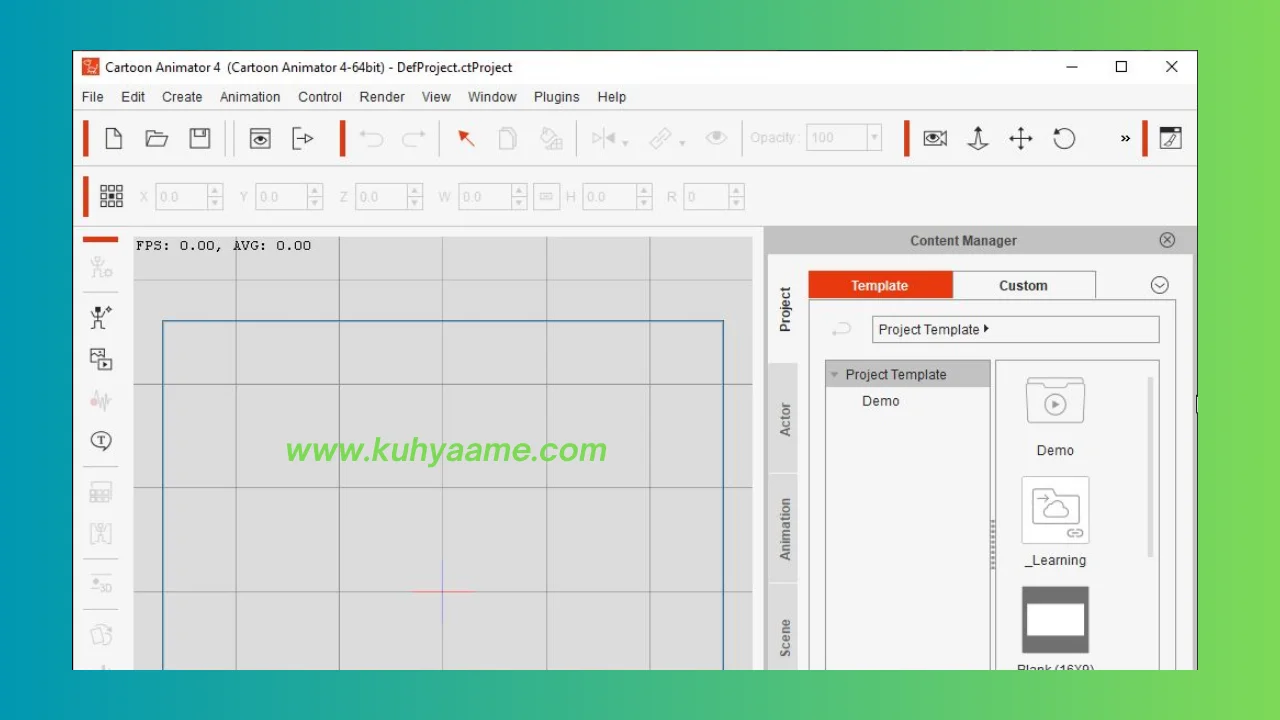1280x720 pixels.
Task: Click the Copy pages icon
Action: point(508,138)
